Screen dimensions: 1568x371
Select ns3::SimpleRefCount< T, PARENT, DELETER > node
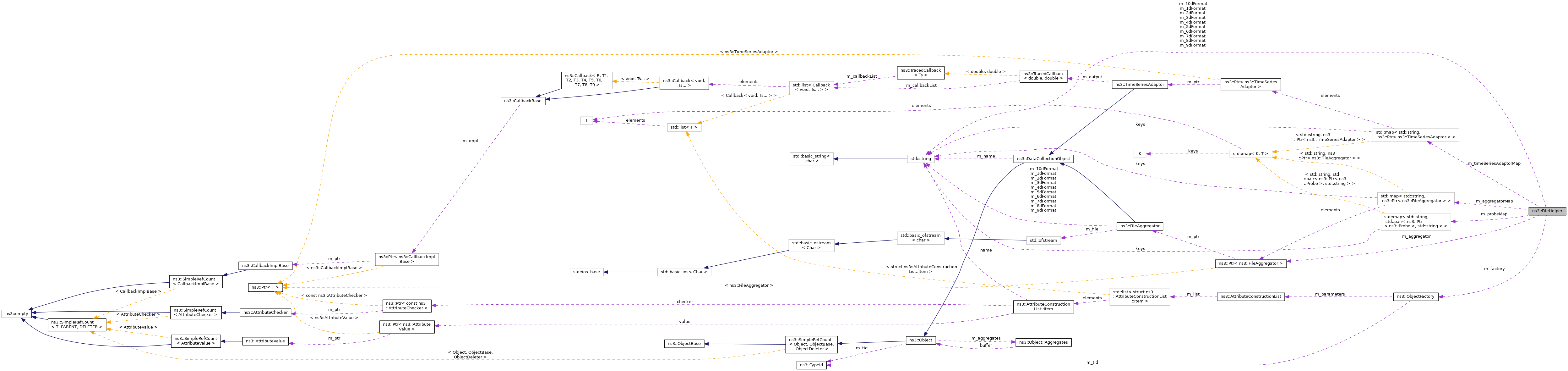coord(76,325)
